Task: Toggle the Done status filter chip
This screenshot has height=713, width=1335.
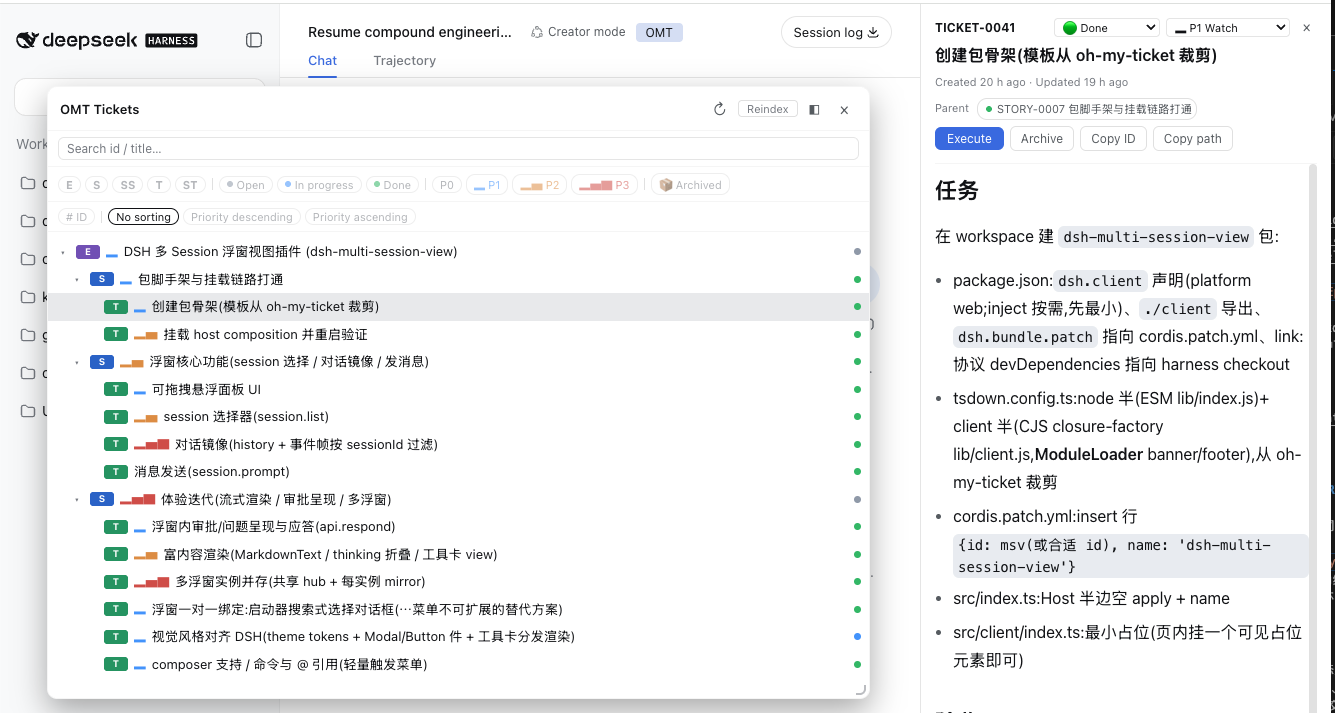Action: [391, 185]
